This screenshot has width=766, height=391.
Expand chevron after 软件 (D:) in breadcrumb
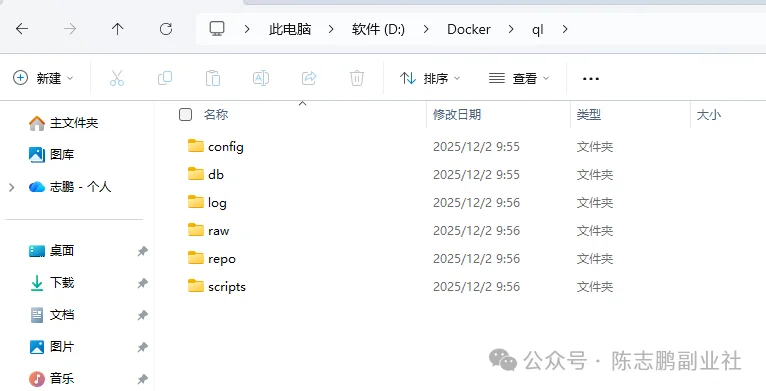(x=426, y=29)
